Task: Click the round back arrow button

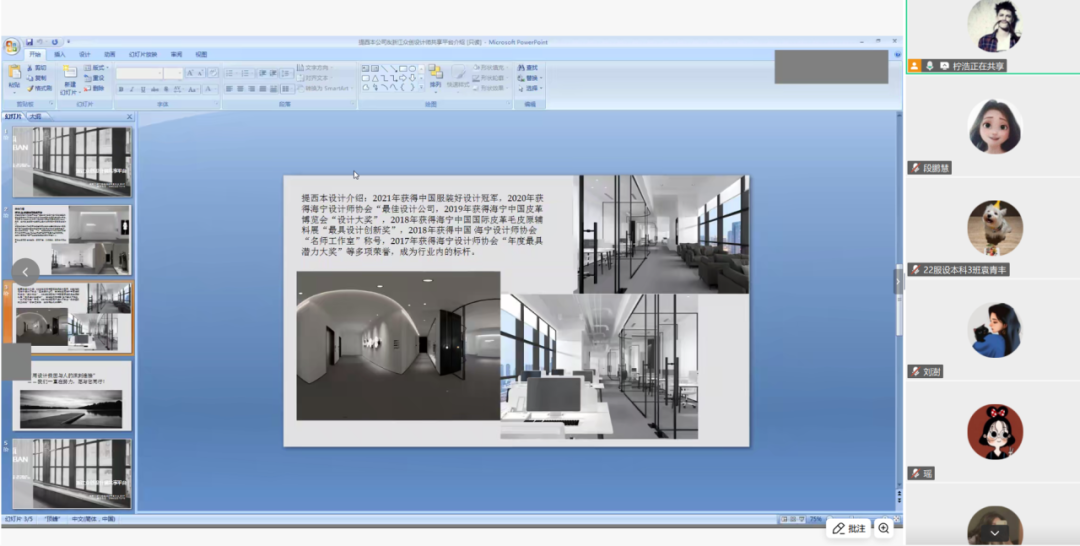Action: (25, 271)
